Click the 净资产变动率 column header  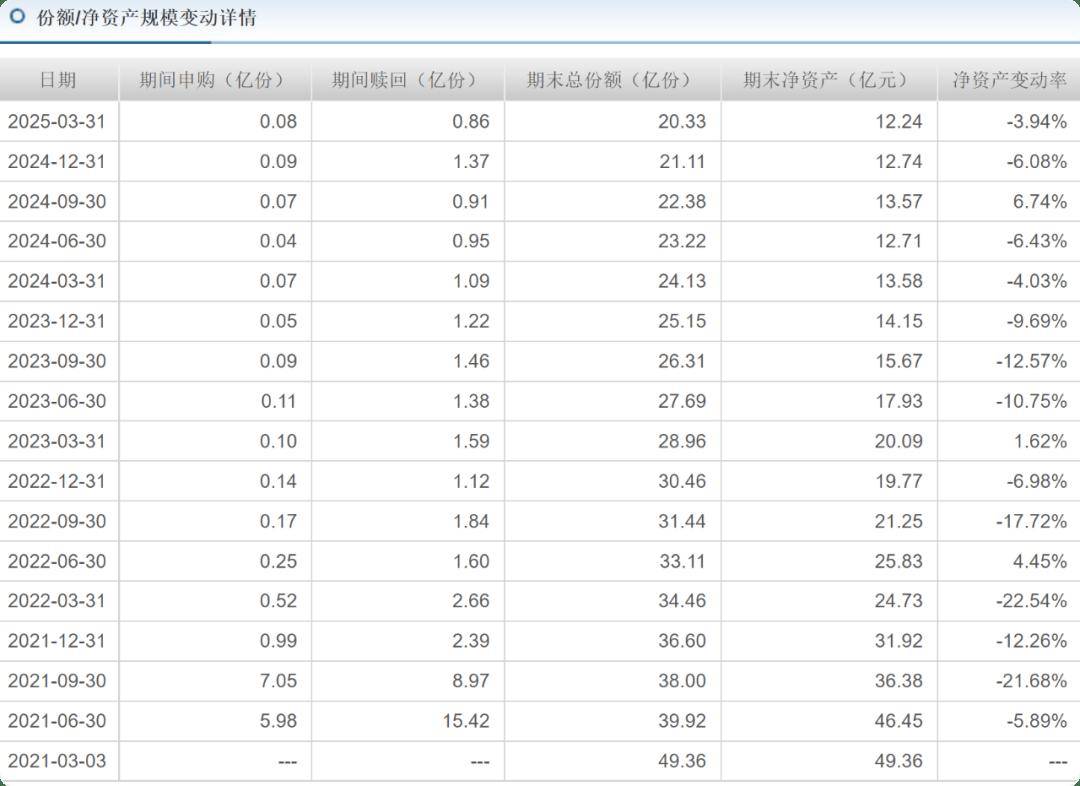(1009, 81)
